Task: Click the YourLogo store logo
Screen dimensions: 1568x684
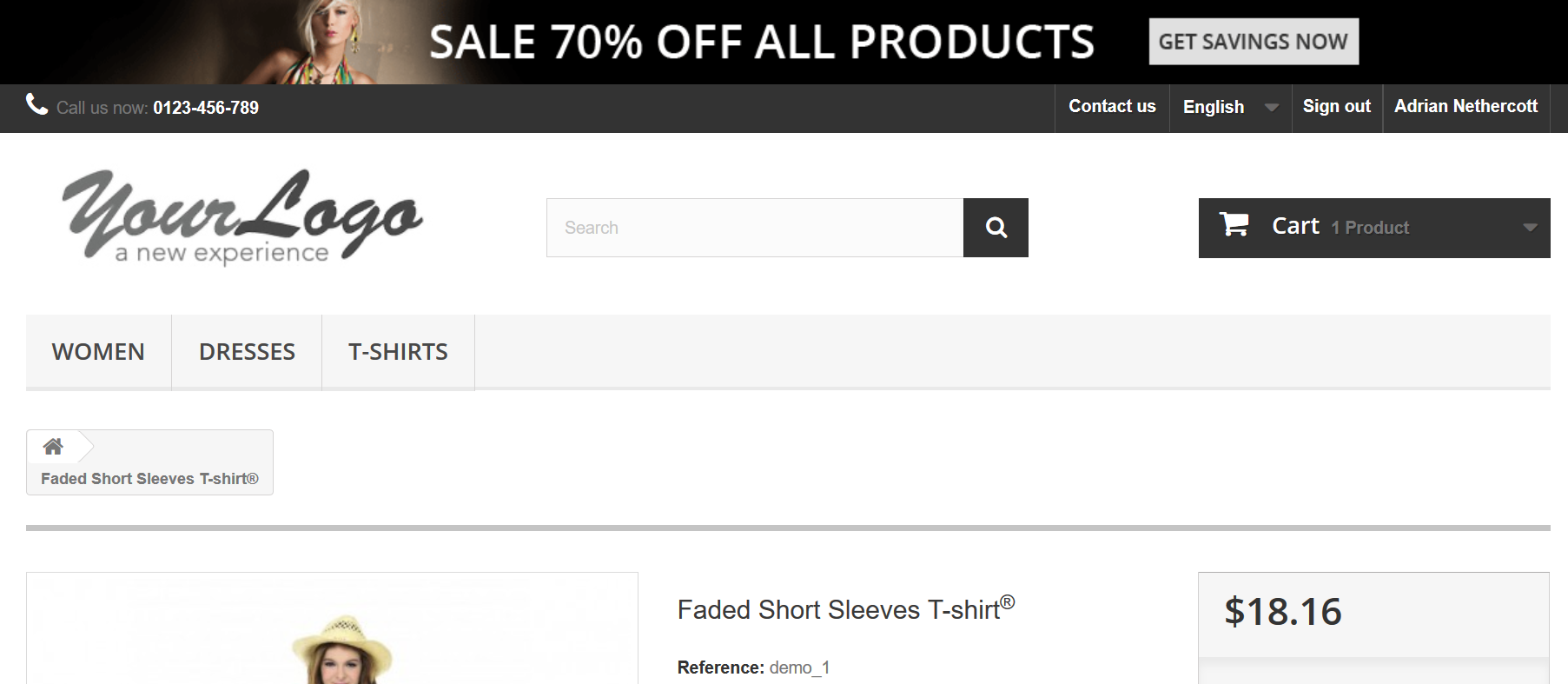Action: pyautogui.click(x=241, y=216)
